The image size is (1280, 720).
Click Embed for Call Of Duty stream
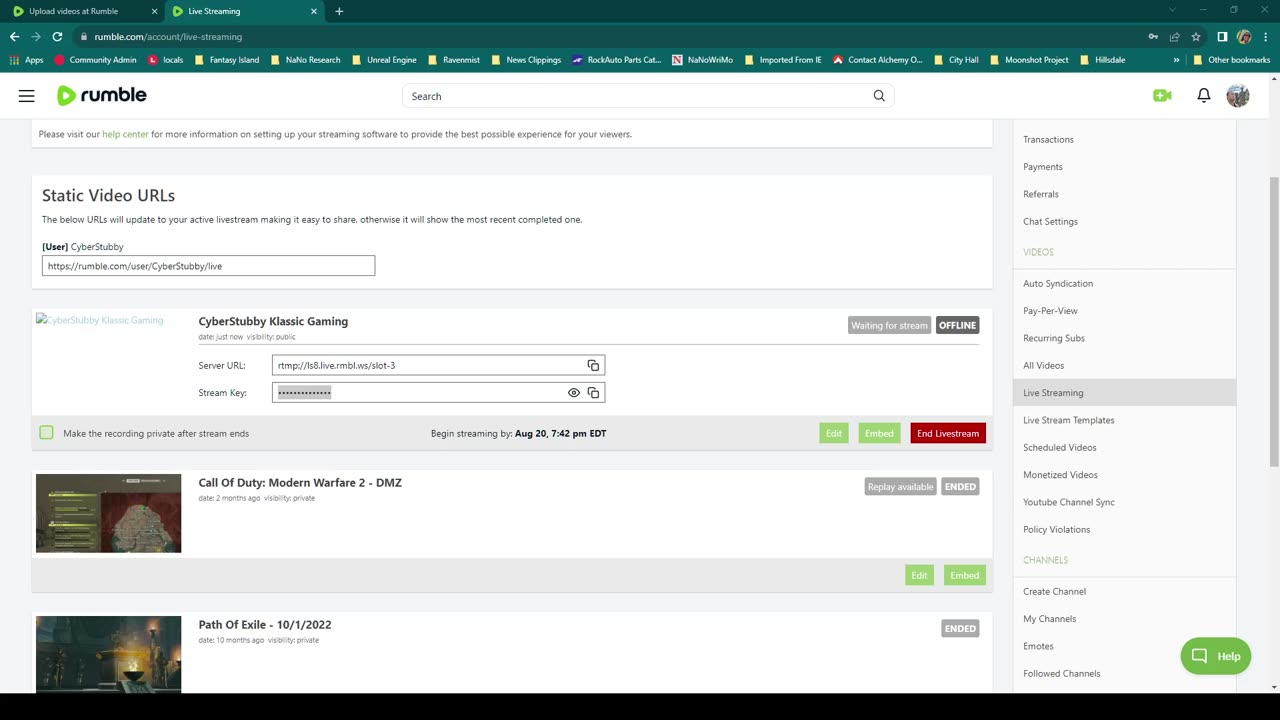pos(964,575)
